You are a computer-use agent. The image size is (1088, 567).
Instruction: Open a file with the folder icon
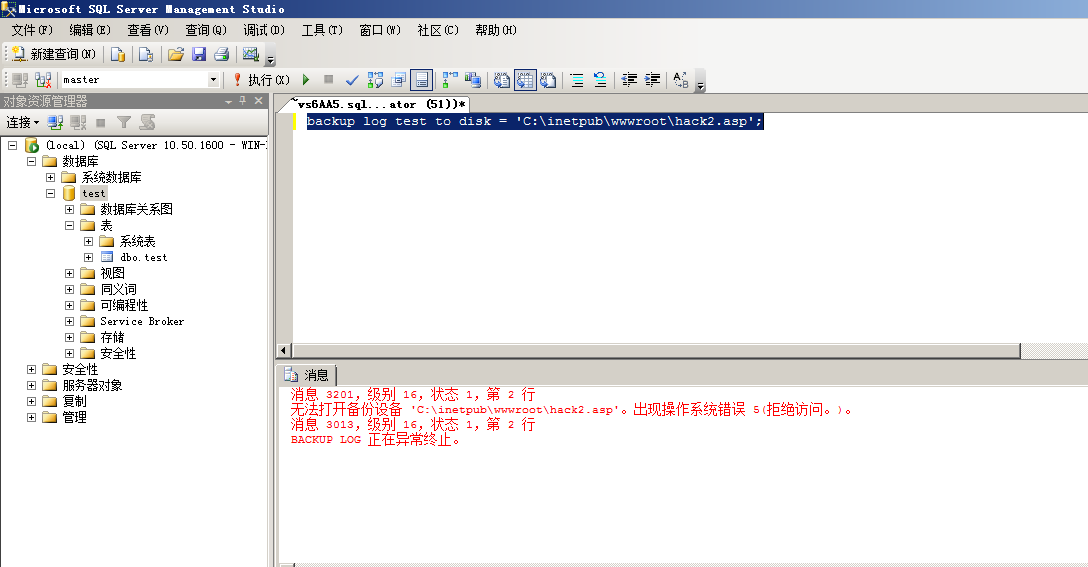(x=176, y=54)
